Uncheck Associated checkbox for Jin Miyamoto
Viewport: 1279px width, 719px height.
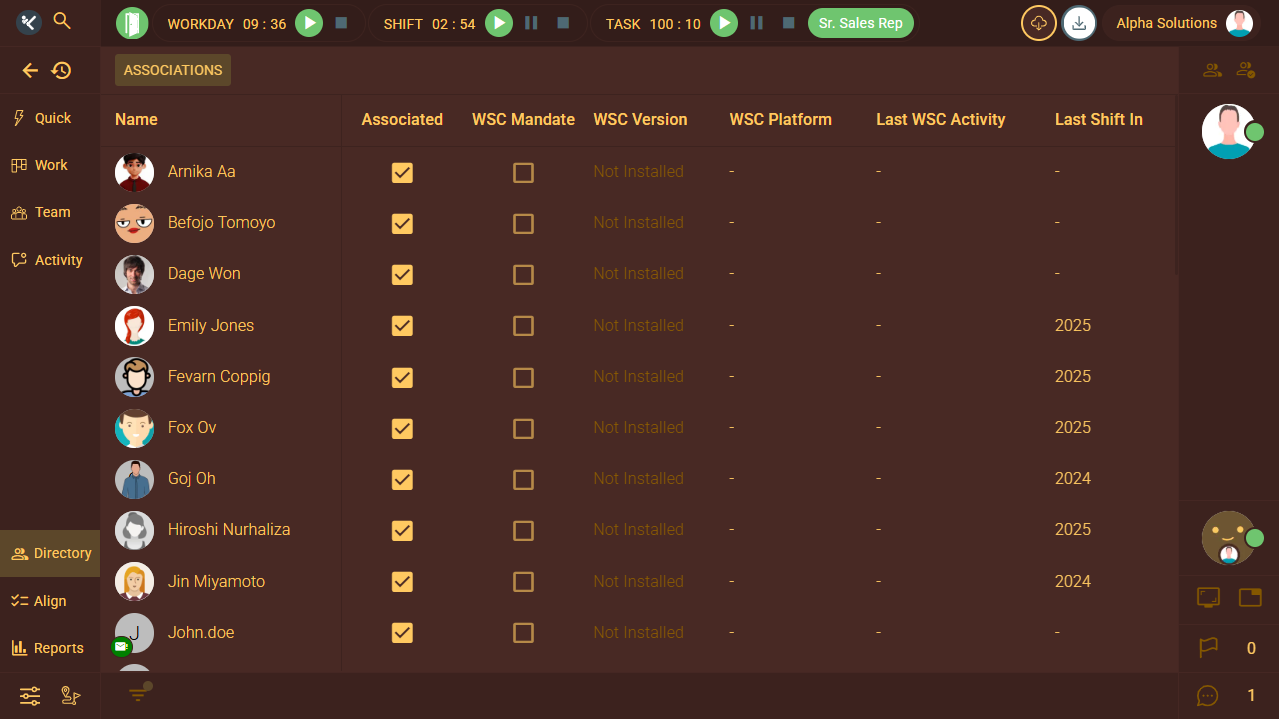(x=402, y=582)
